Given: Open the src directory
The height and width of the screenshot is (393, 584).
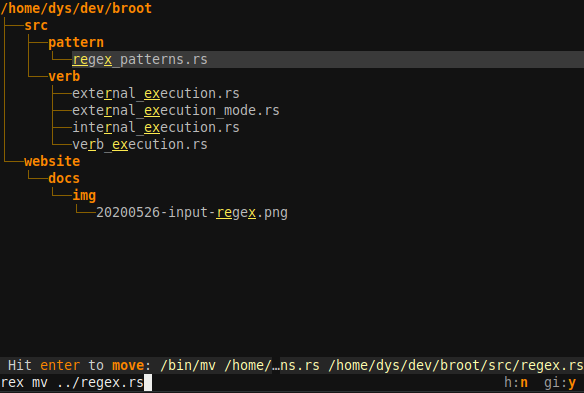Looking at the screenshot, I should tap(36, 25).
